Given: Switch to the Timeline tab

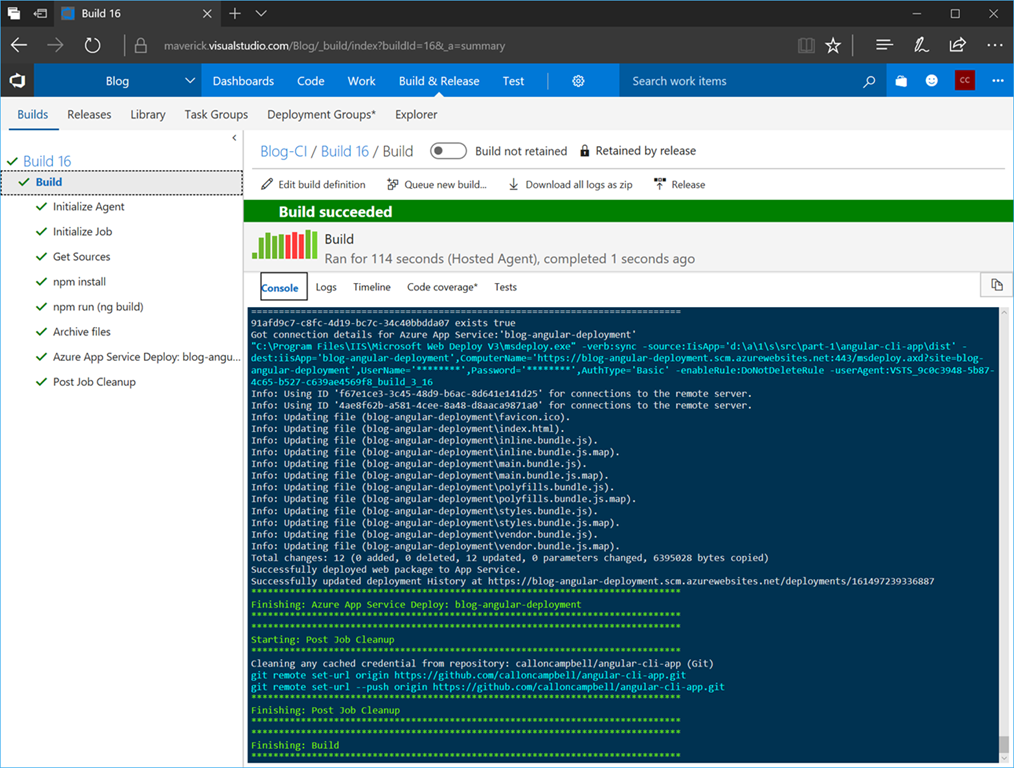Looking at the screenshot, I should (371, 287).
